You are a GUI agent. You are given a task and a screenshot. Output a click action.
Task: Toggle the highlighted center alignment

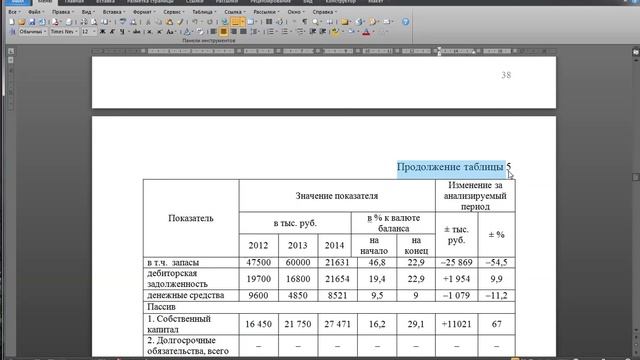(x=223, y=31)
